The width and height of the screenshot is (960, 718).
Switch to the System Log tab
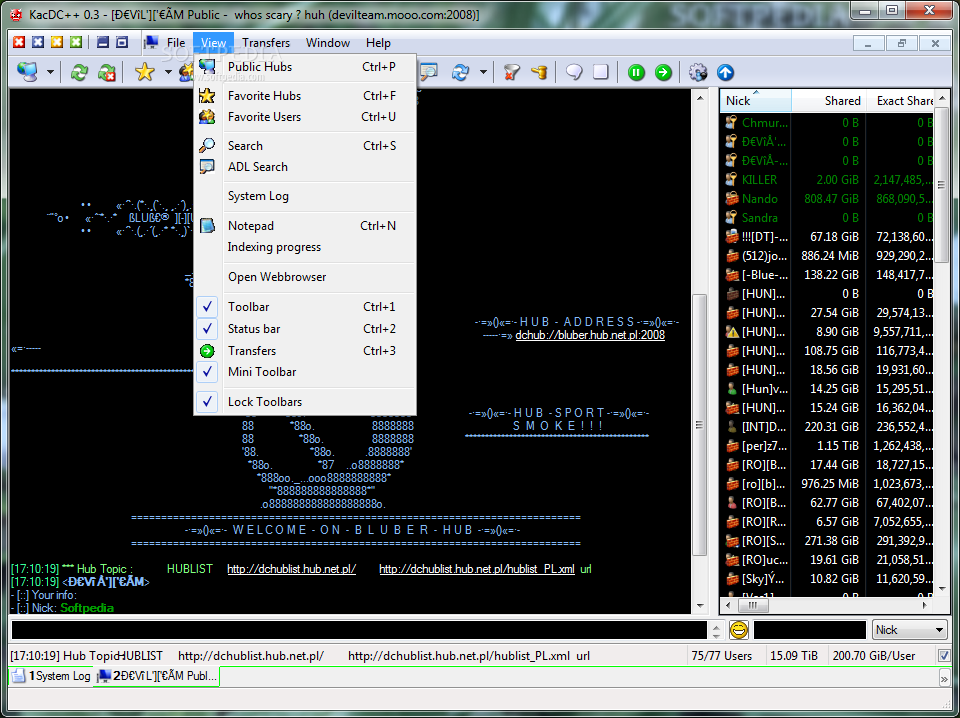(x=52, y=676)
